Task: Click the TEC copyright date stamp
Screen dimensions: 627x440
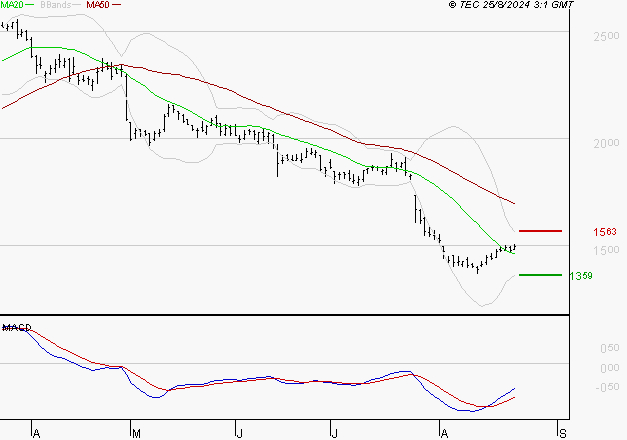Action: click(x=511, y=5)
